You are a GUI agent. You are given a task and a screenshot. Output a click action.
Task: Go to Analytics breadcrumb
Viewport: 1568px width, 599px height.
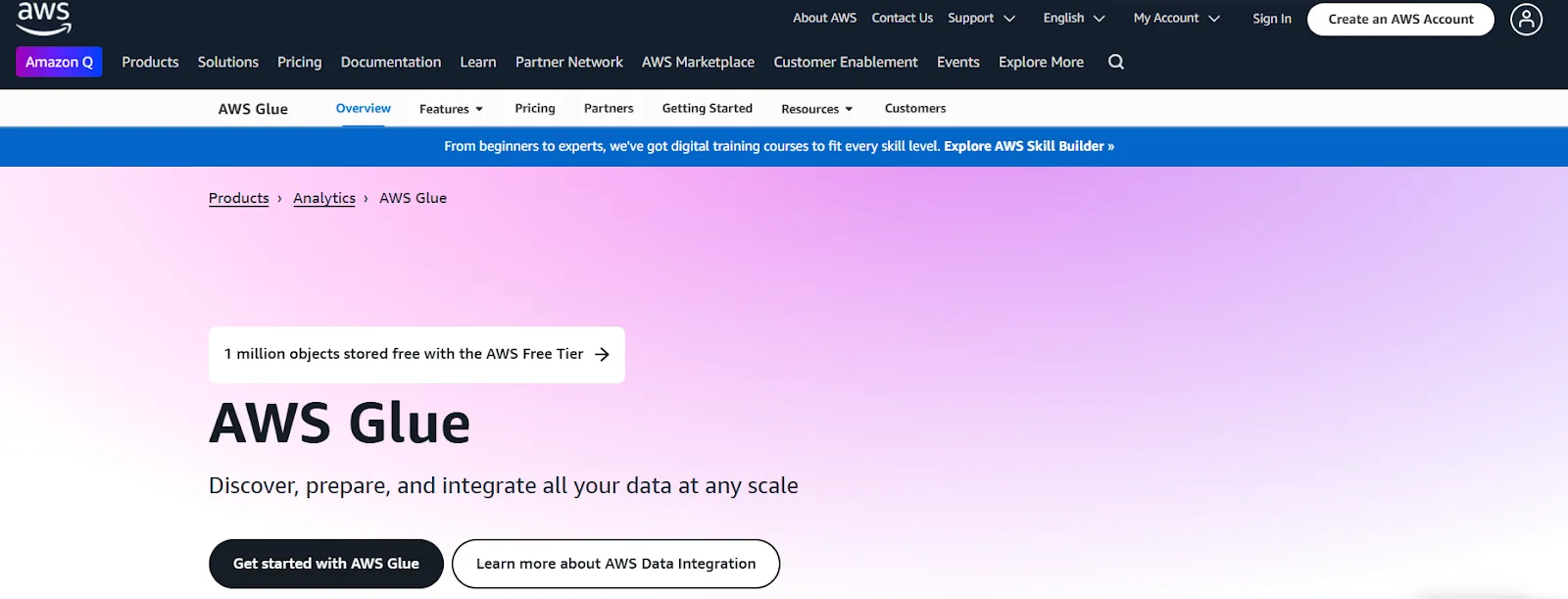click(x=324, y=198)
